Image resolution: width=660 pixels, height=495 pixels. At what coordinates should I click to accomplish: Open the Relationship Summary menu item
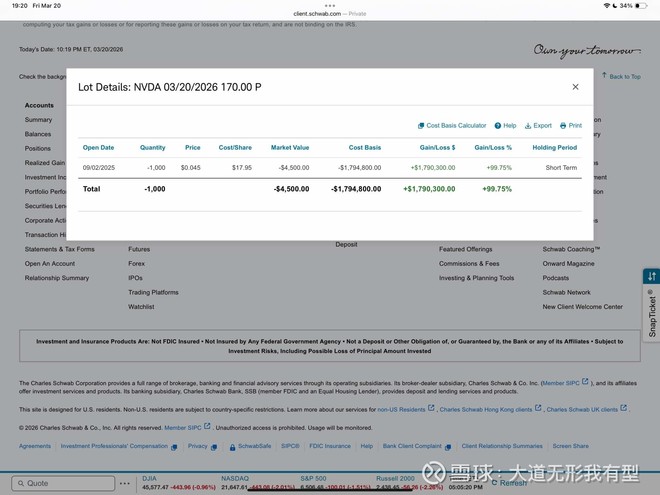tap(57, 278)
